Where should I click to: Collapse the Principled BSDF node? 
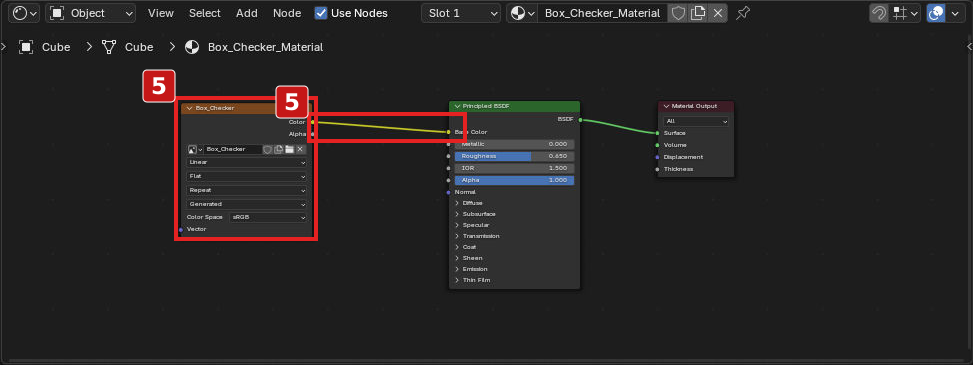tap(457, 107)
